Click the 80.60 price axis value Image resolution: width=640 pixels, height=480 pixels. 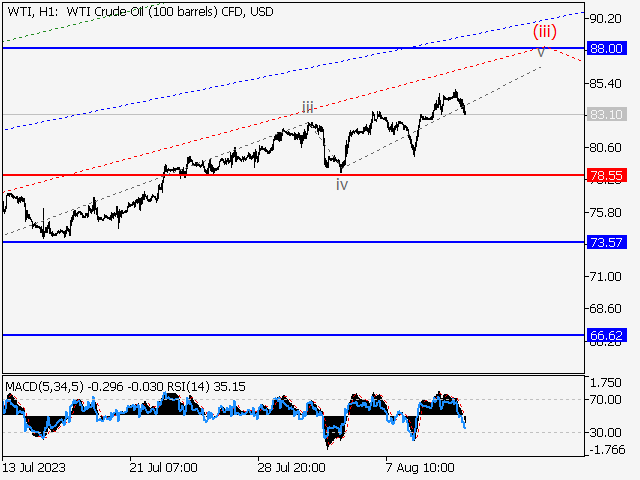tap(606, 148)
